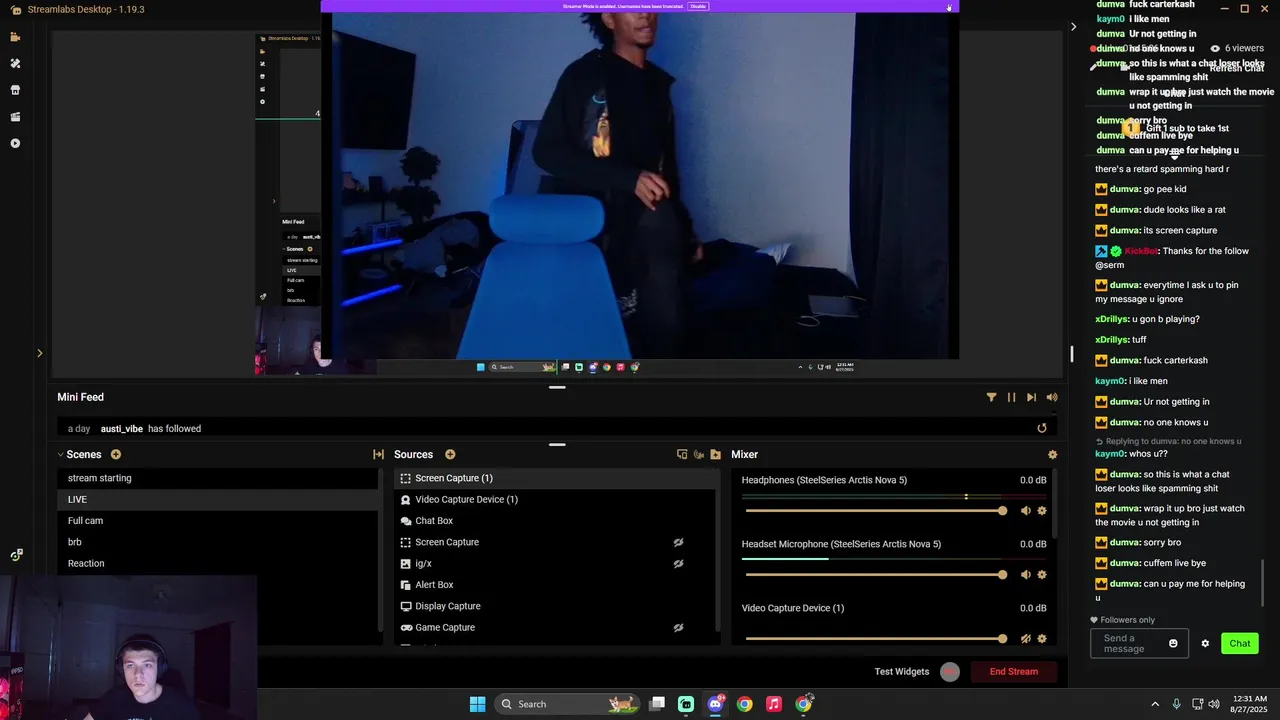Click the source filter icon in Sources header

[682, 454]
